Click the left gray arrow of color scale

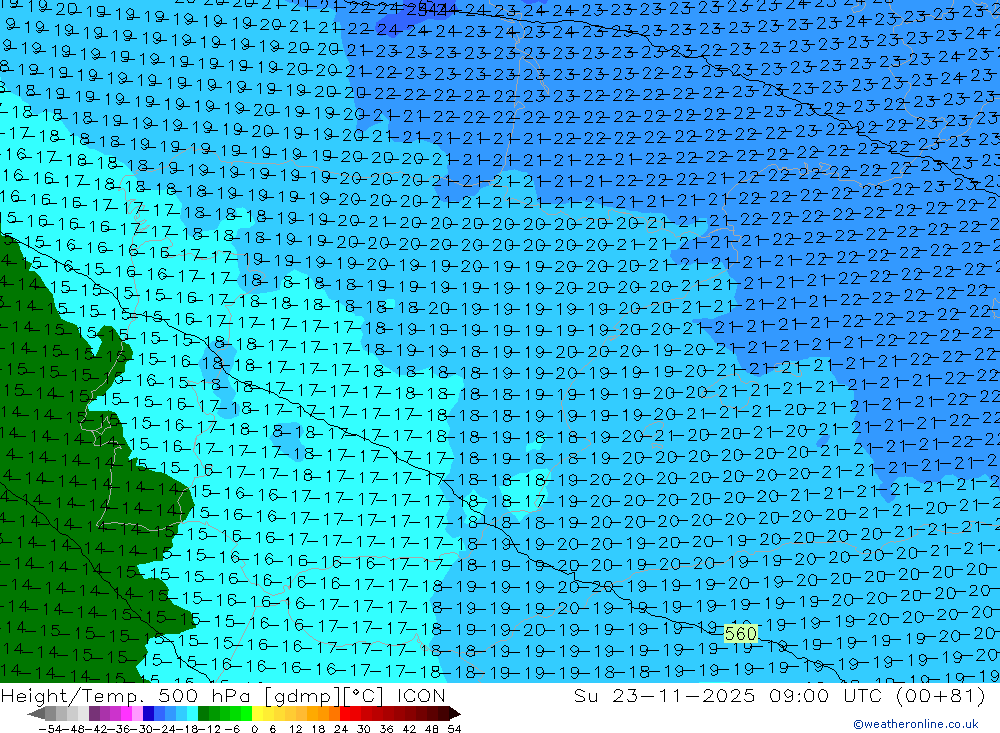click(x=36, y=713)
